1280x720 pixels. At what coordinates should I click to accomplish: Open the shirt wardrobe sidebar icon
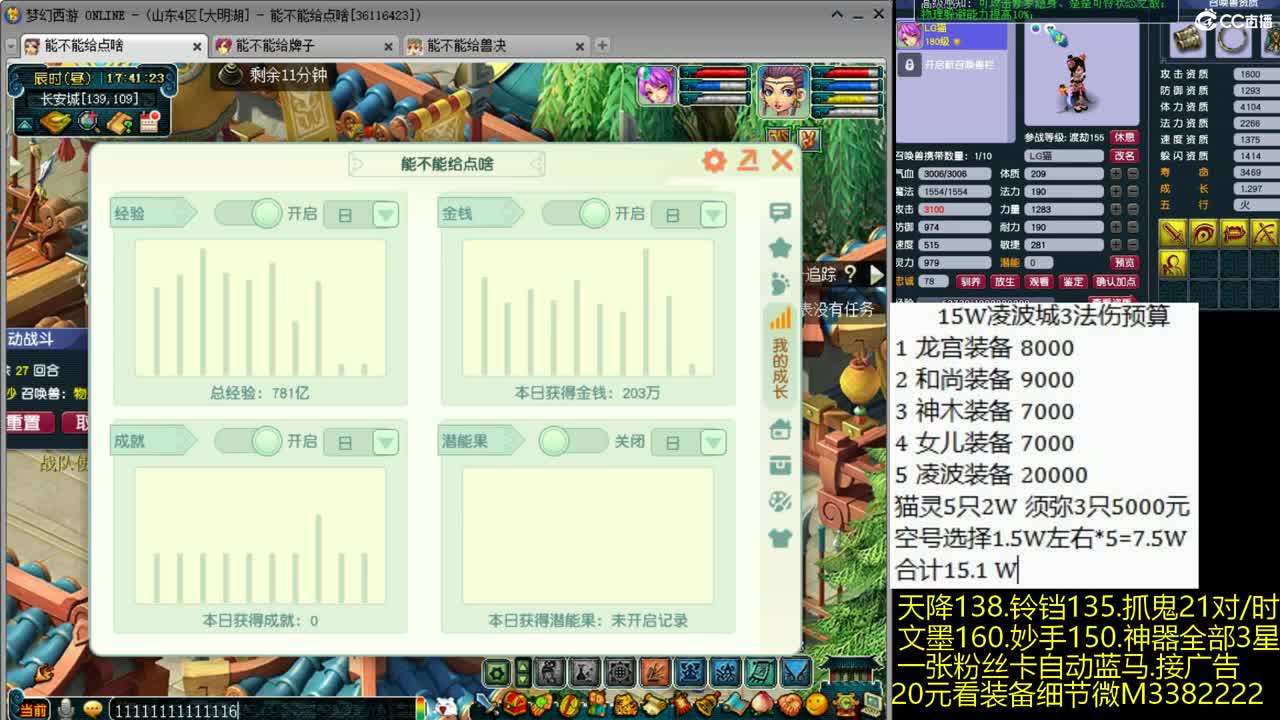point(780,538)
